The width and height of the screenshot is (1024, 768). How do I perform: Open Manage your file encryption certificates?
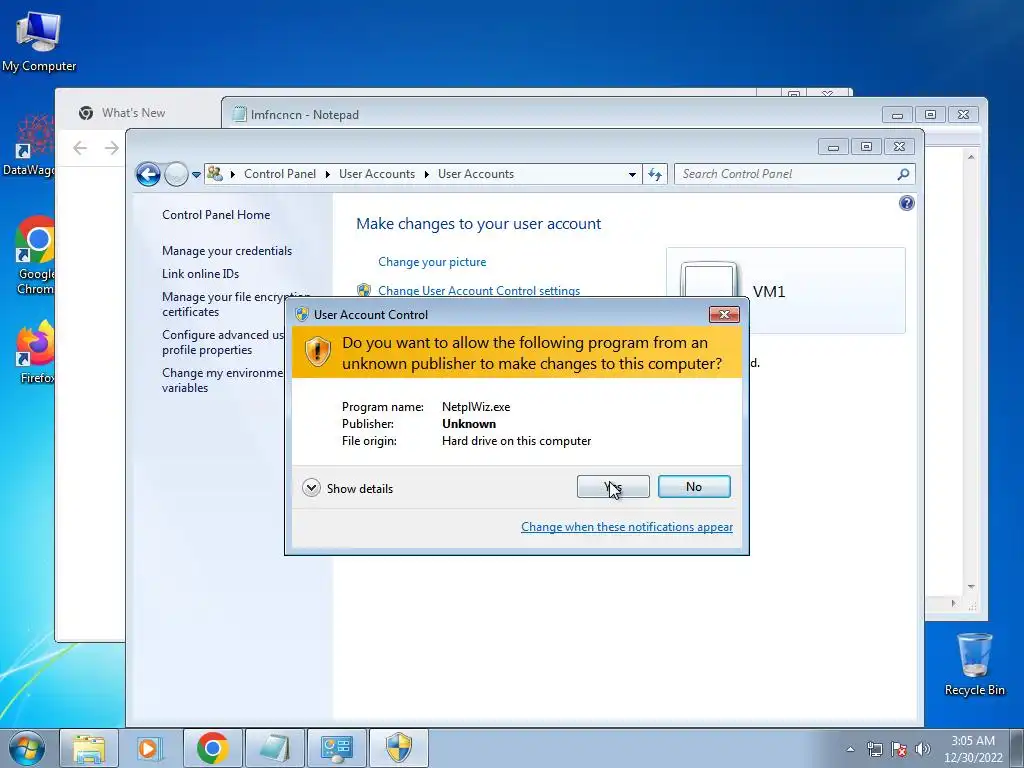[x=223, y=304]
